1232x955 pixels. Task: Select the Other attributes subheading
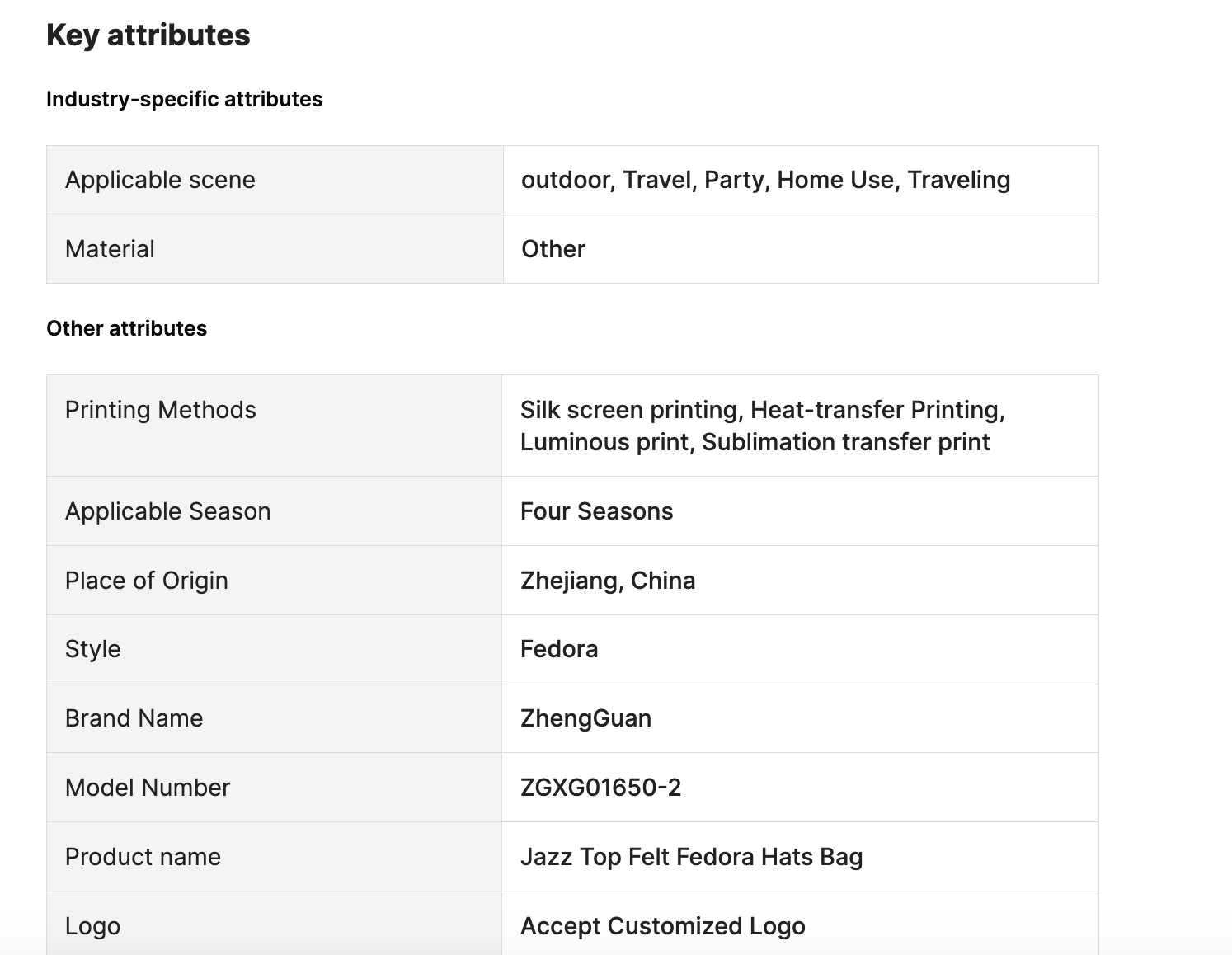tap(127, 329)
